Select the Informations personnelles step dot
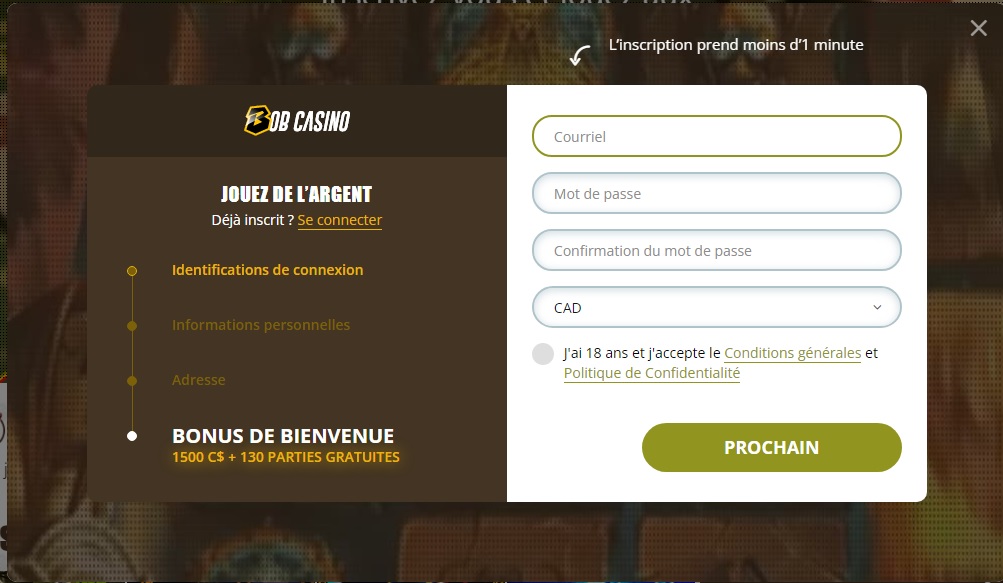Viewport: 1003px width, 583px height. click(132, 326)
